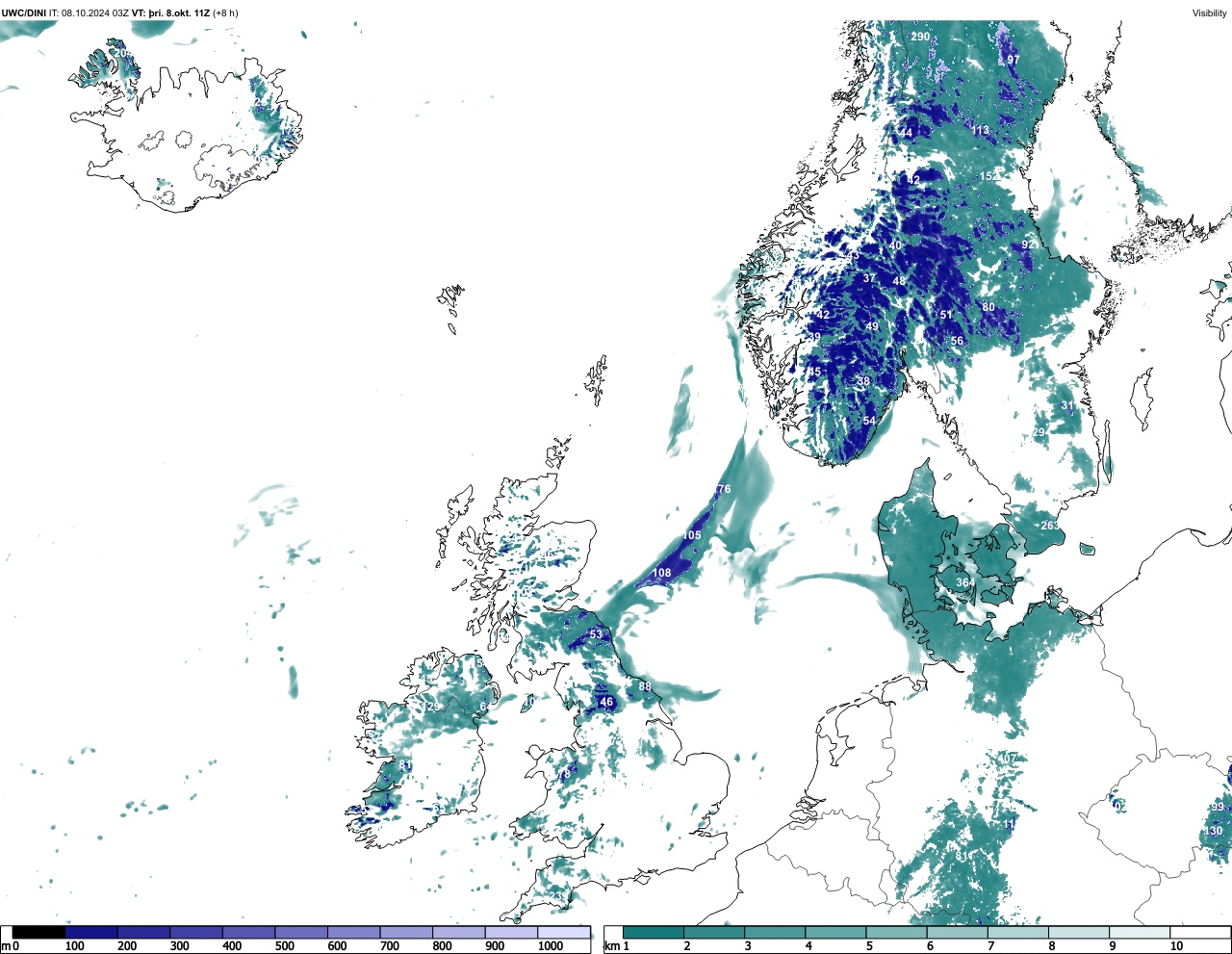This screenshot has height=954, width=1232.
Task: Click the 300–400 m legend color segment
Action: [x=196, y=932]
